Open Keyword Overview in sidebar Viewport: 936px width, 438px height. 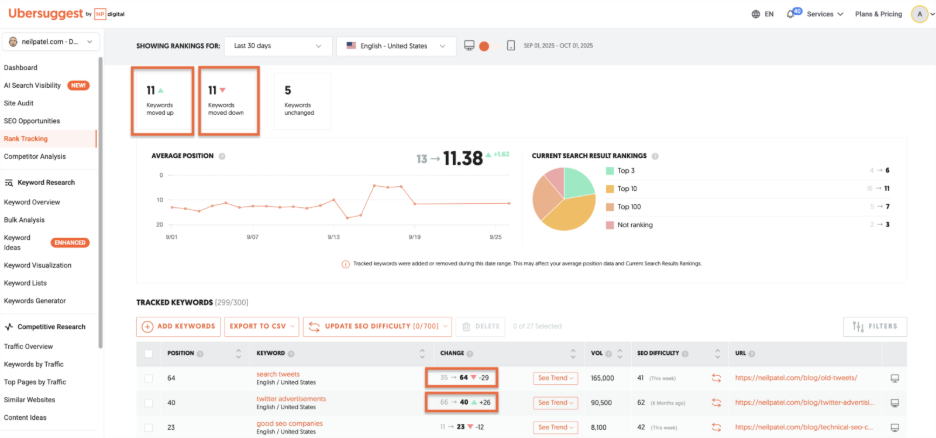pos(32,202)
